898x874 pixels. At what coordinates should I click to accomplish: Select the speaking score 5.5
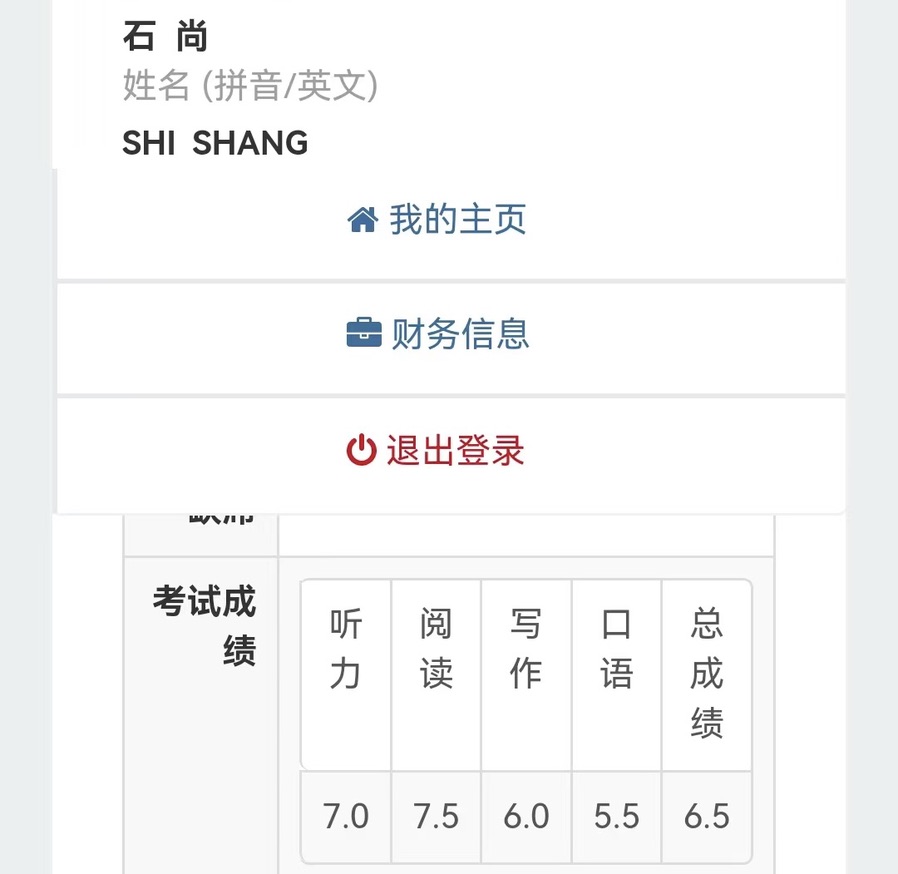[x=616, y=817]
